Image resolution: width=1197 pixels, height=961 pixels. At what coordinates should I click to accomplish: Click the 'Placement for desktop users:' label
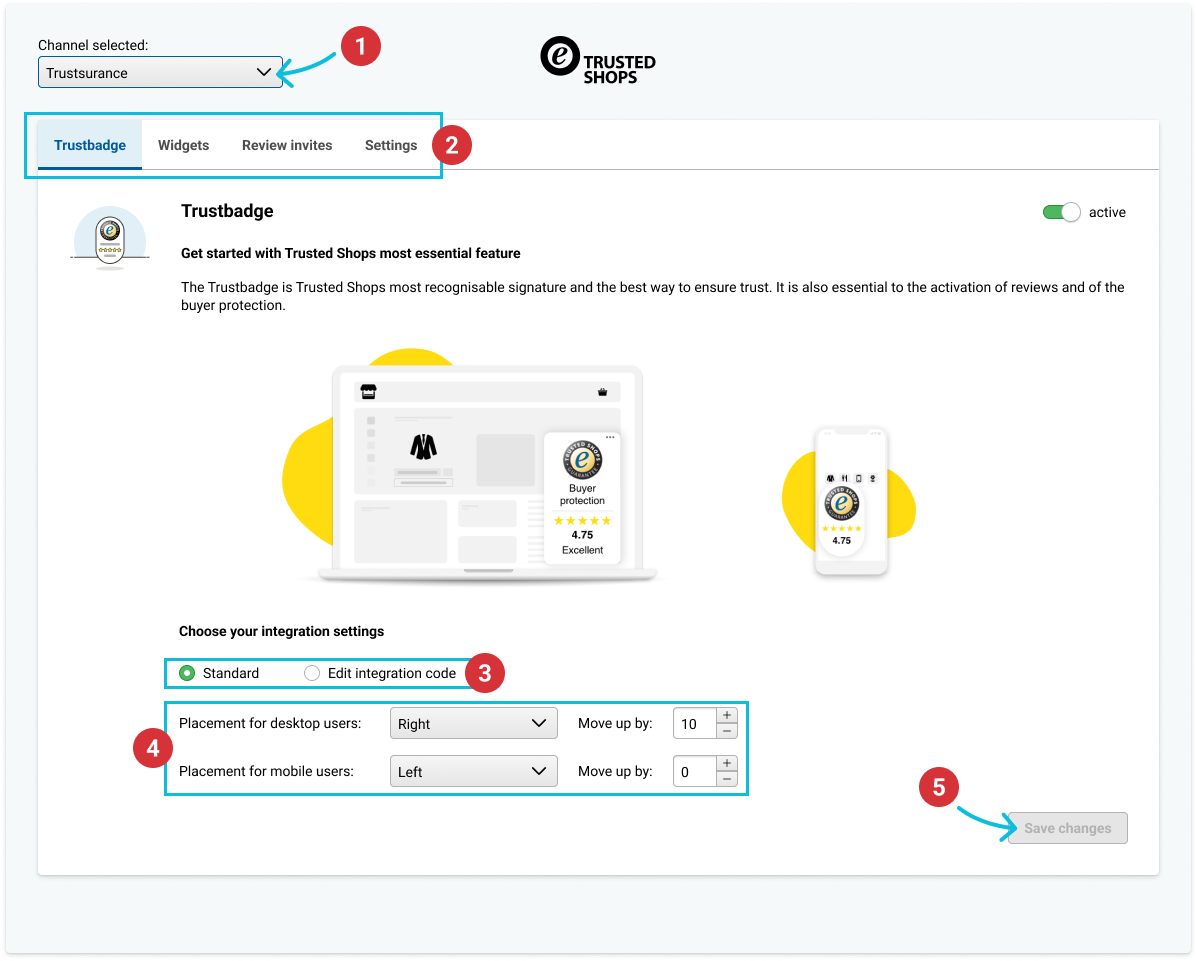[270, 724]
